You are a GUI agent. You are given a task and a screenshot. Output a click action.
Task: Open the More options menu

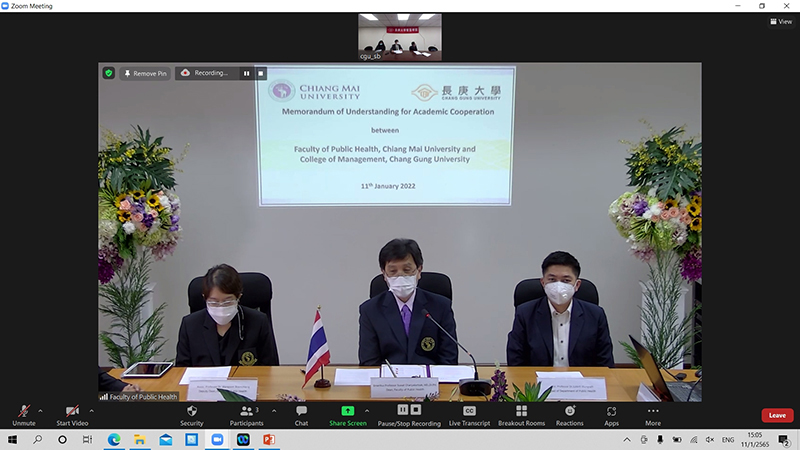[653, 415]
